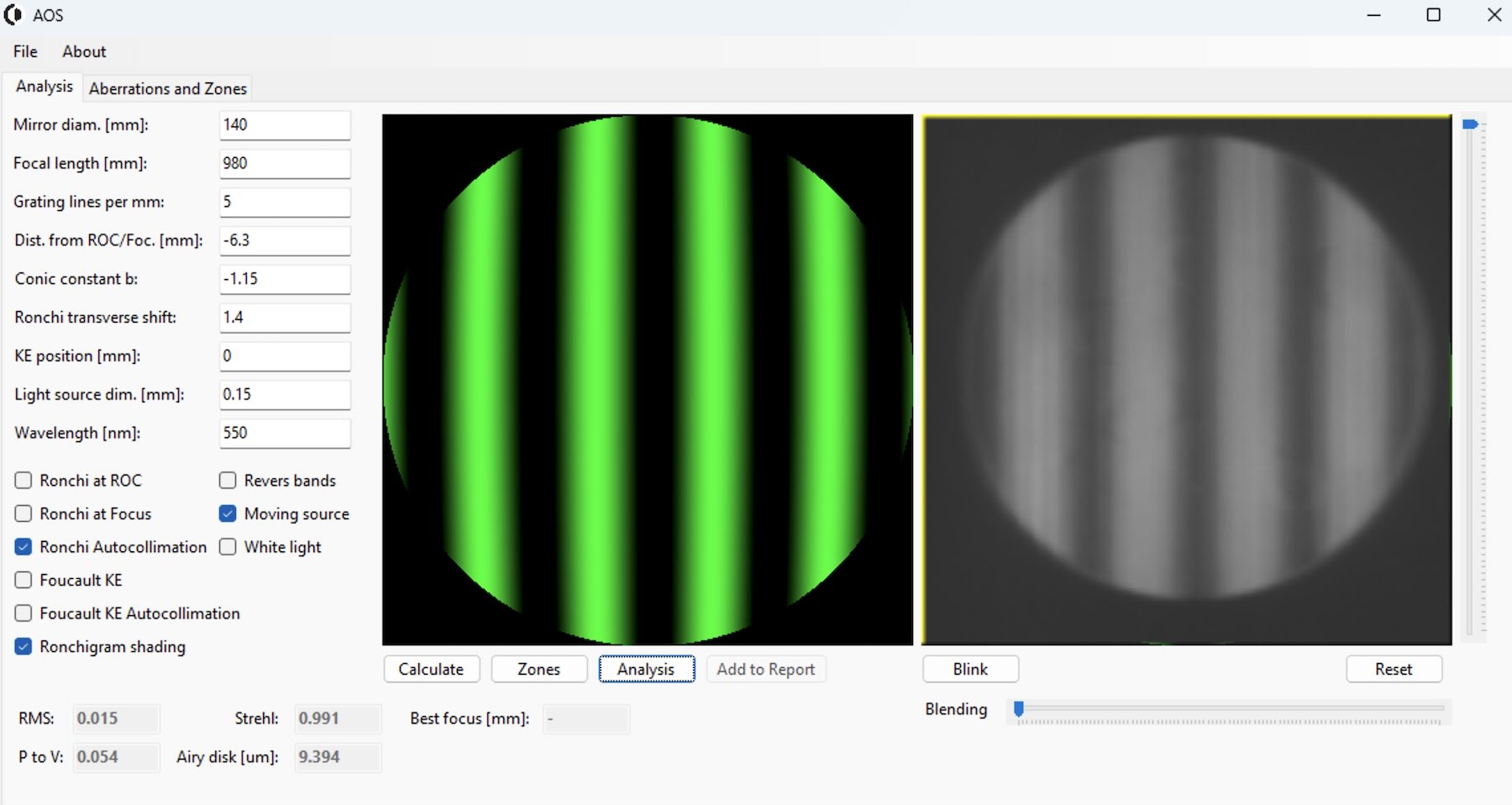1512x805 pixels.
Task: Maximize the AOS window
Action: pyautogui.click(x=1434, y=15)
